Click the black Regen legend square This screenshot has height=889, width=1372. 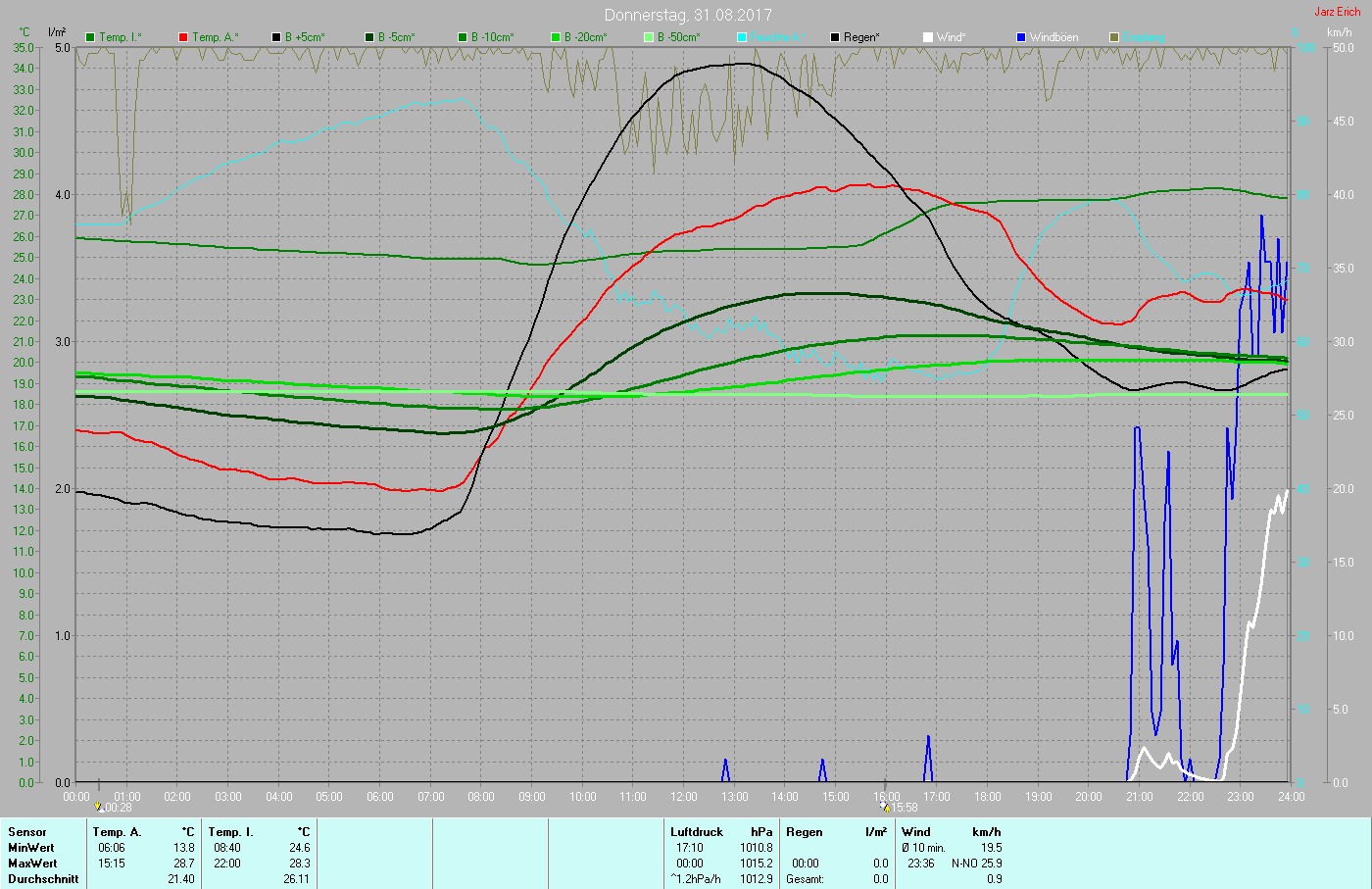[x=835, y=37]
